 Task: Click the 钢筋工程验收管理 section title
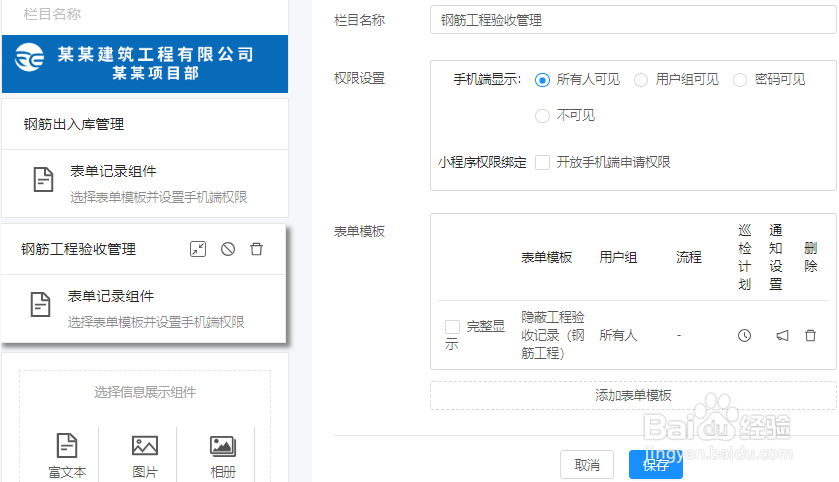pyautogui.click(x=79, y=249)
